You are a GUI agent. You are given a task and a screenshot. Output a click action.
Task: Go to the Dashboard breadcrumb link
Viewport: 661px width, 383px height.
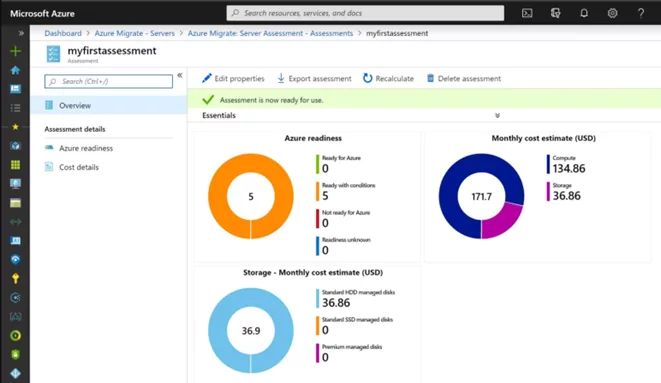click(x=63, y=33)
